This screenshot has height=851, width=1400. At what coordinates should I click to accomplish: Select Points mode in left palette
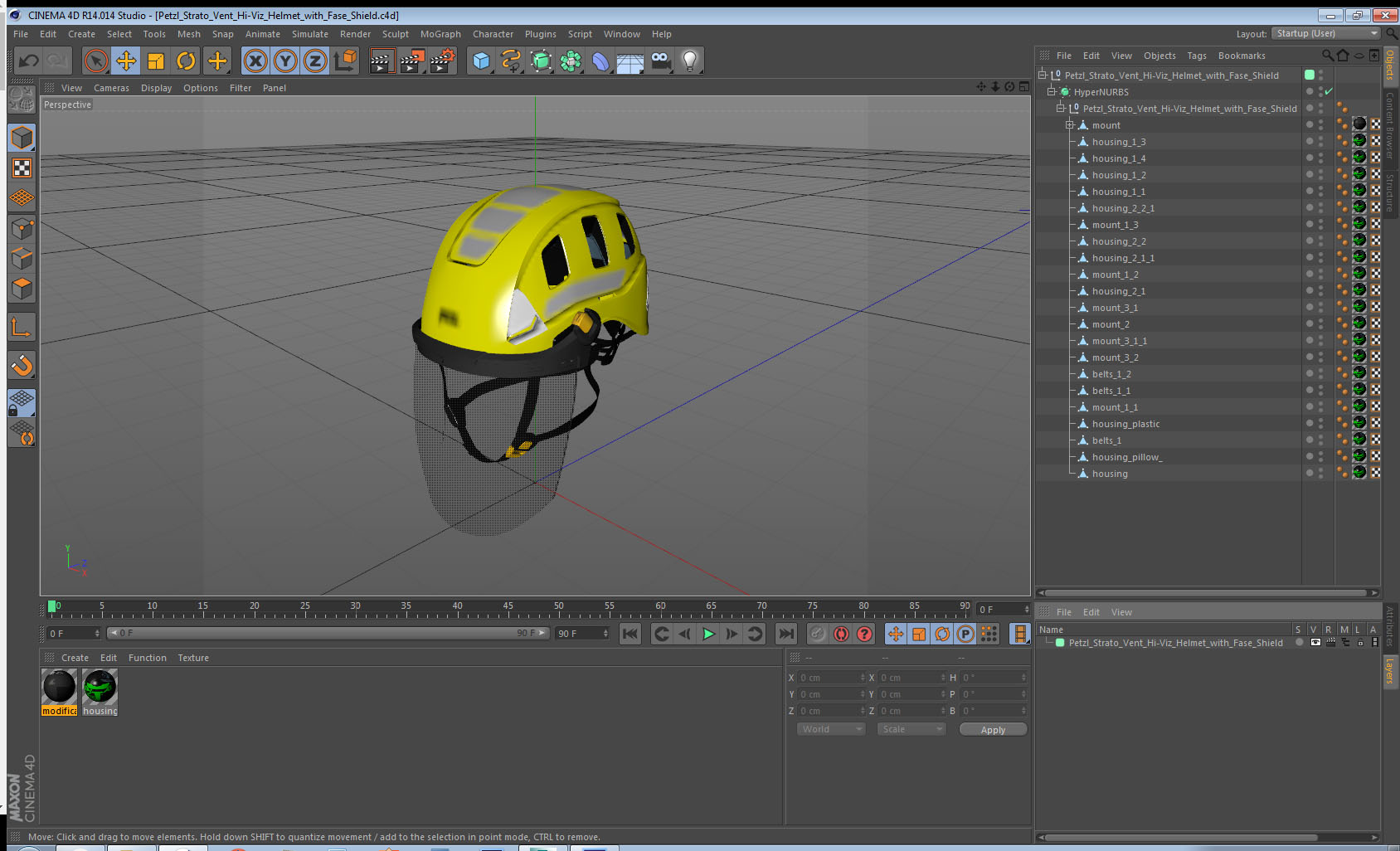click(x=22, y=228)
